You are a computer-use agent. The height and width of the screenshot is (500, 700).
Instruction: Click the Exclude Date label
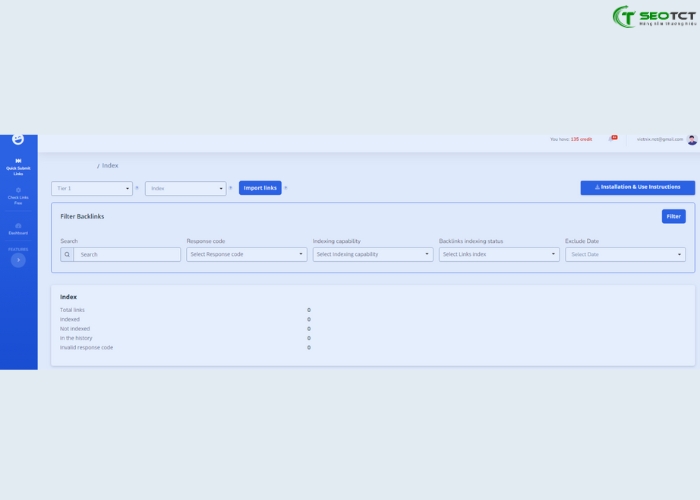click(582, 241)
